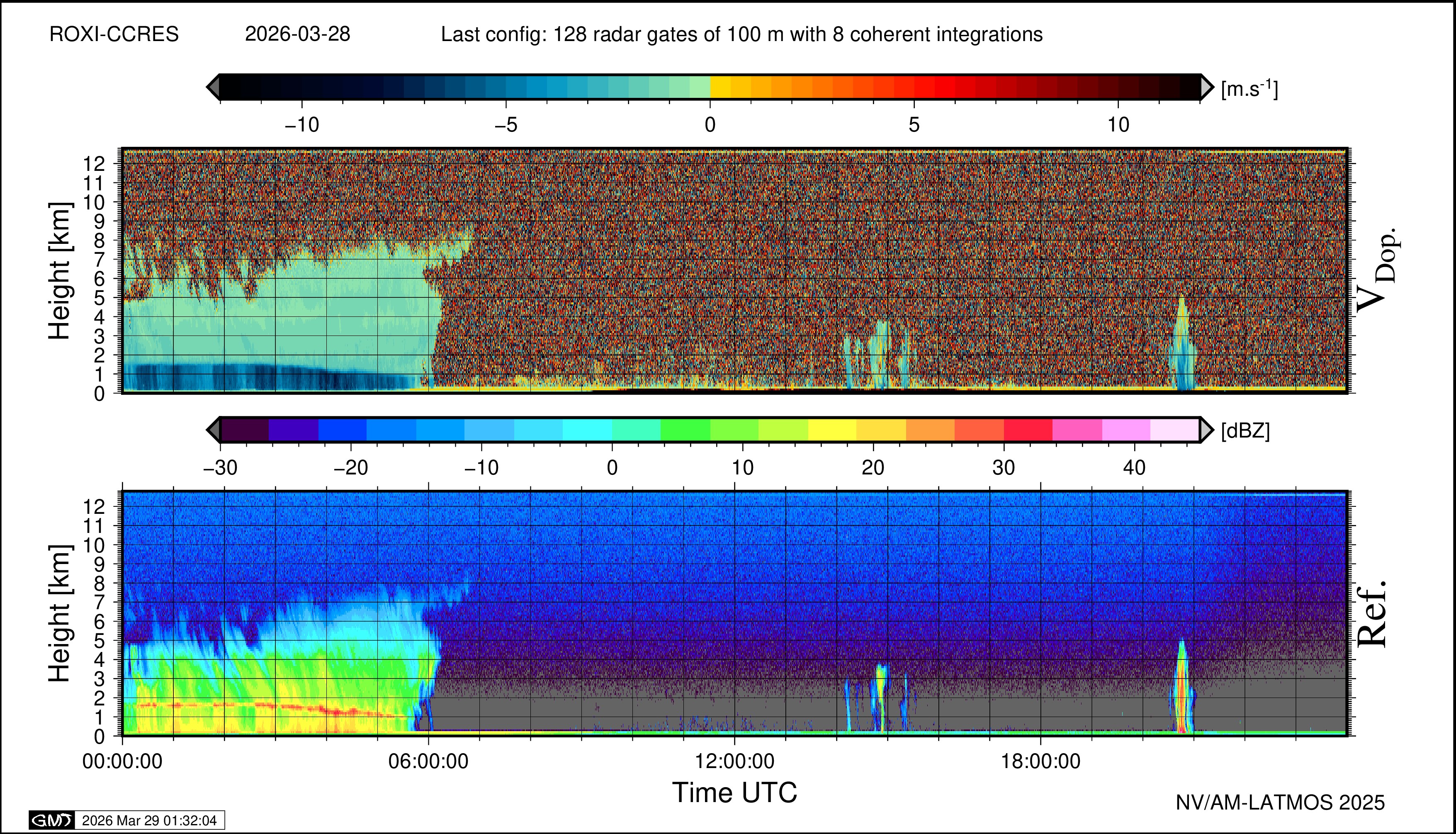Click the 2026-03-28 date label
The height and width of the screenshot is (834, 1456).
click(x=297, y=34)
